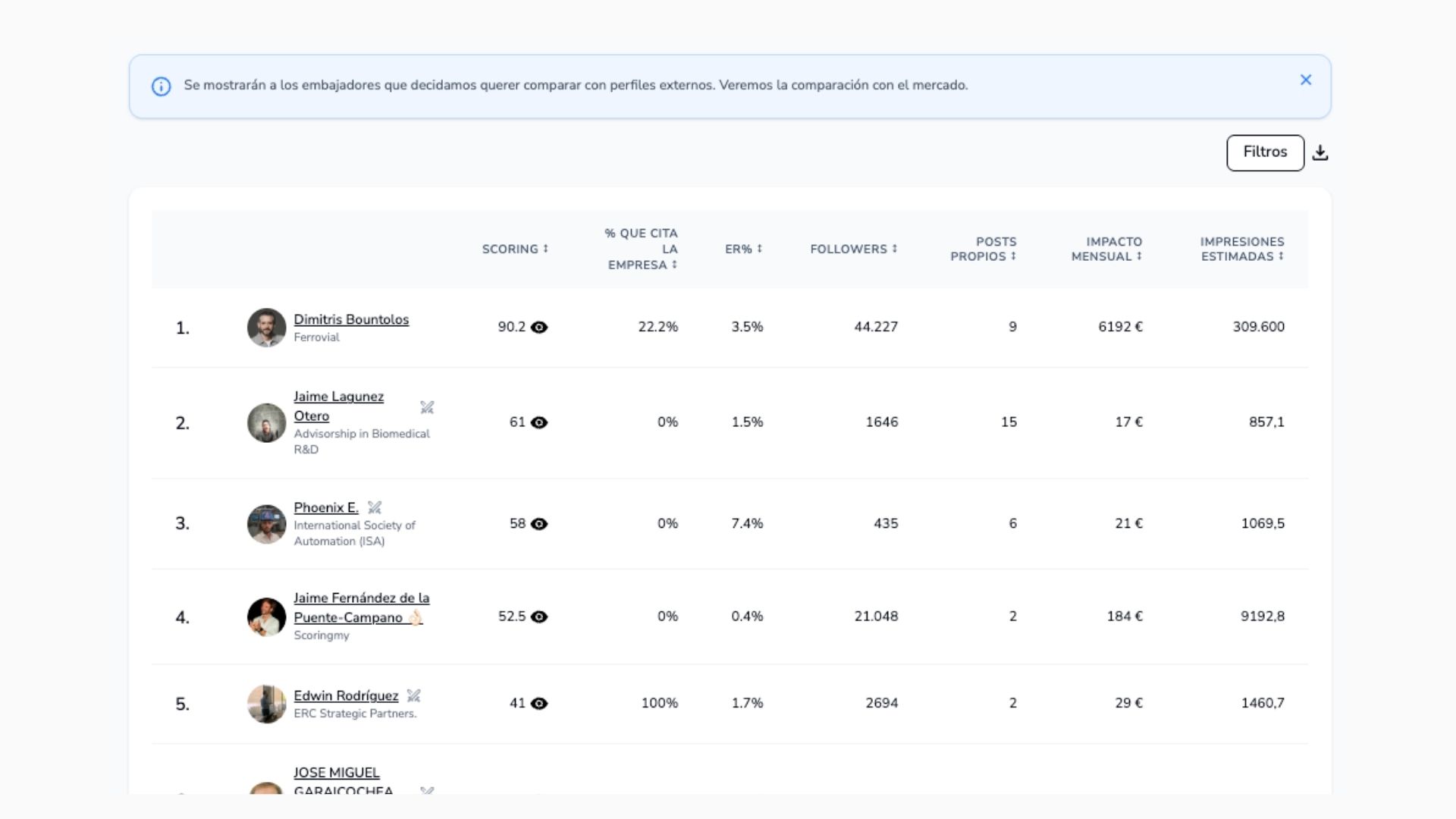Click the info icon in the banner
Image resolution: width=1456 pixels, height=819 pixels.
click(161, 86)
